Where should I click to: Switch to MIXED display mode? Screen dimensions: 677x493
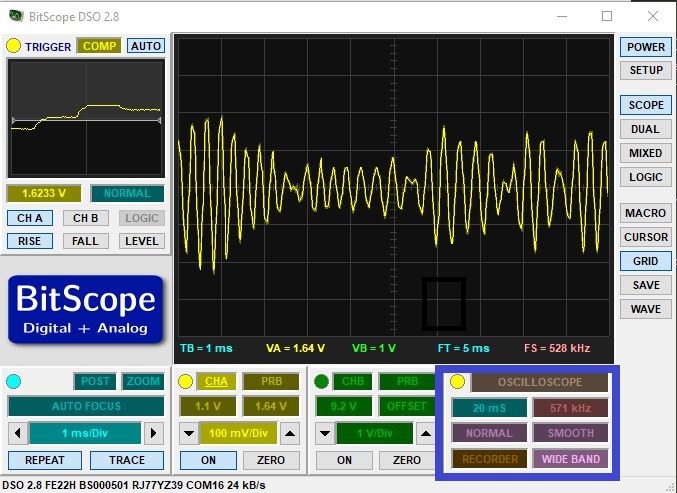[x=646, y=153]
